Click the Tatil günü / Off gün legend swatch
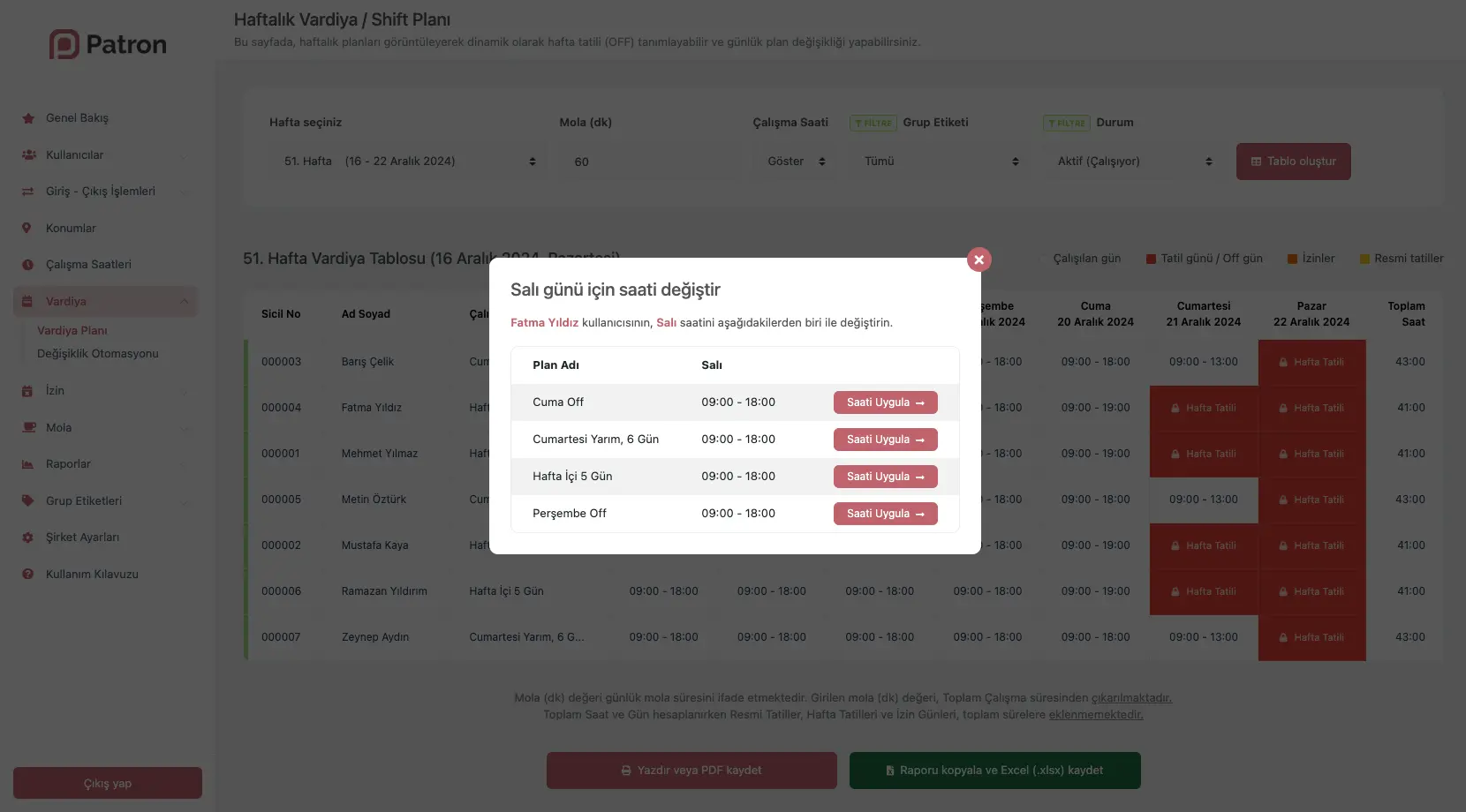Image resolution: width=1466 pixels, height=812 pixels. point(1151,259)
